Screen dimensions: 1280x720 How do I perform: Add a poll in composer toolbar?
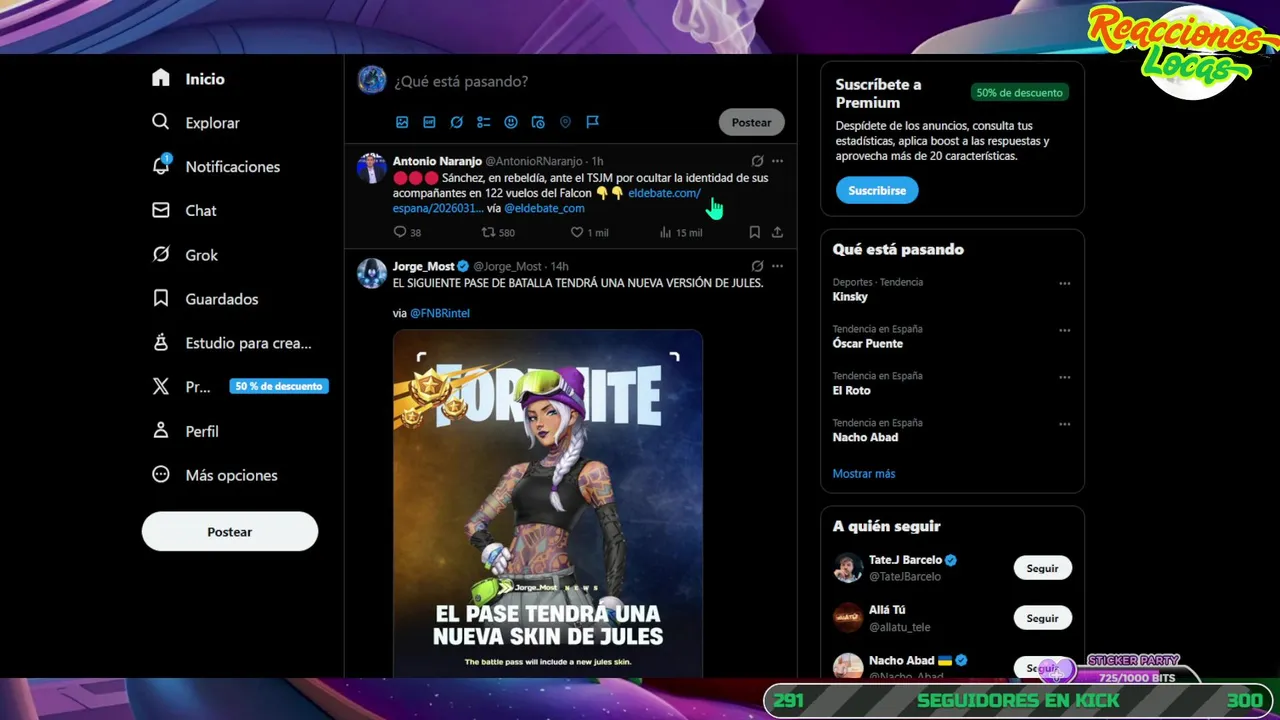483,122
